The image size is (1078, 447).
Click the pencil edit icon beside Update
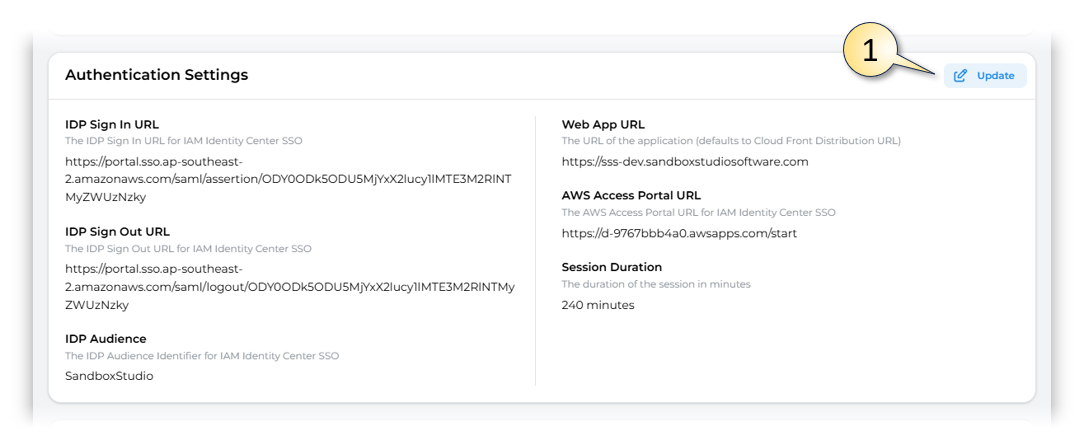(x=961, y=76)
